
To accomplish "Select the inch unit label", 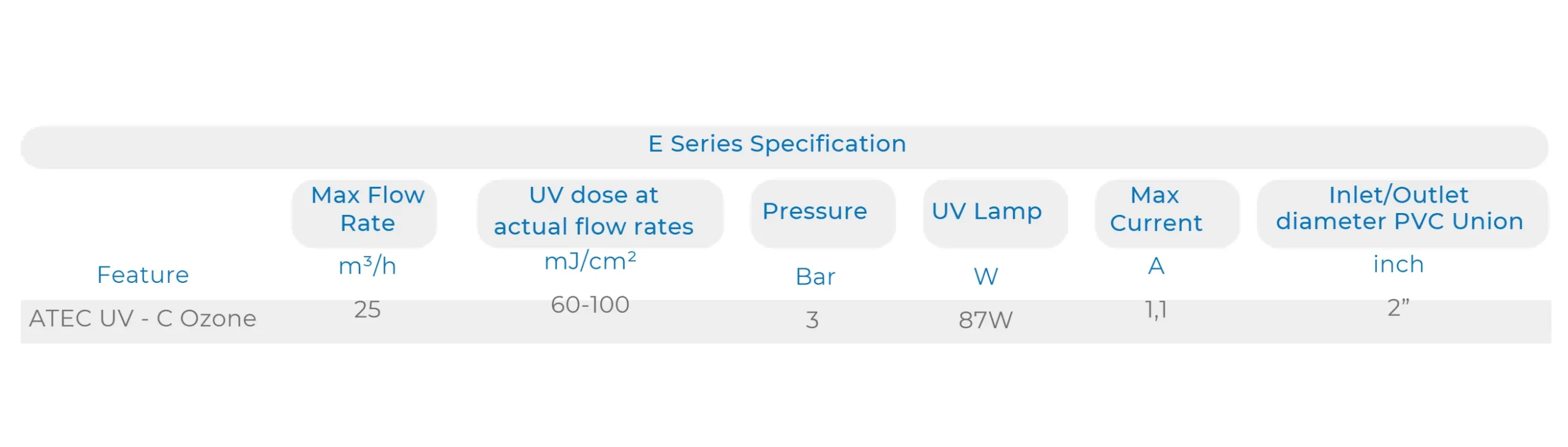I will click(x=1398, y=265).
